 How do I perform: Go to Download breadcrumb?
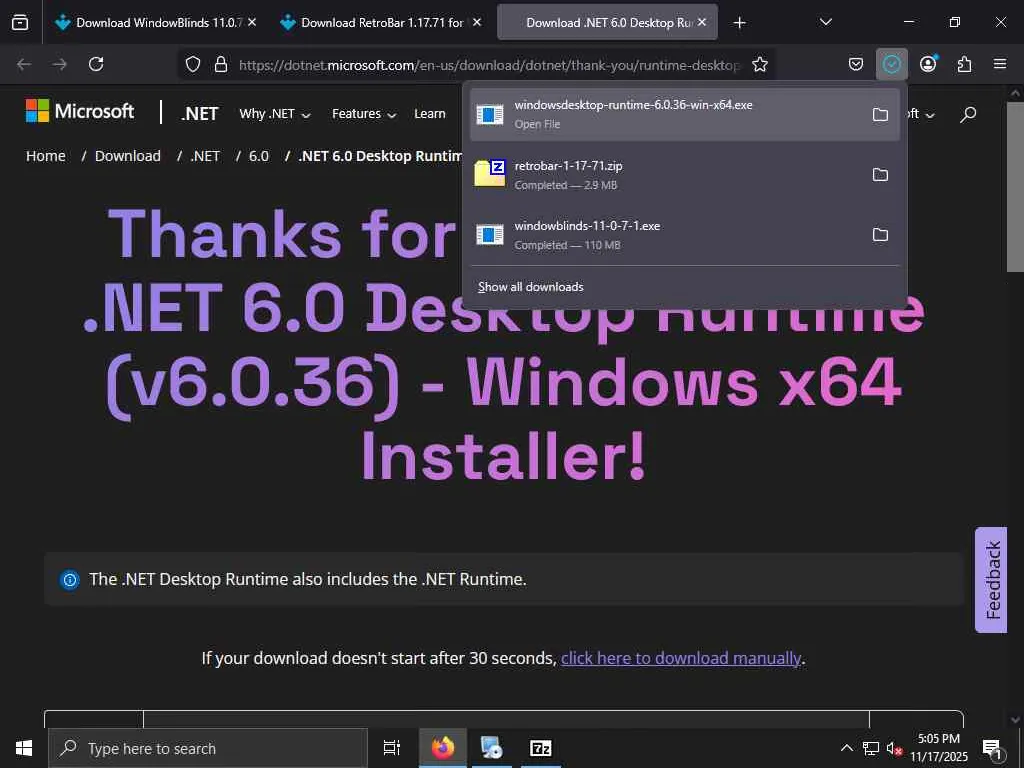[128, 156]
